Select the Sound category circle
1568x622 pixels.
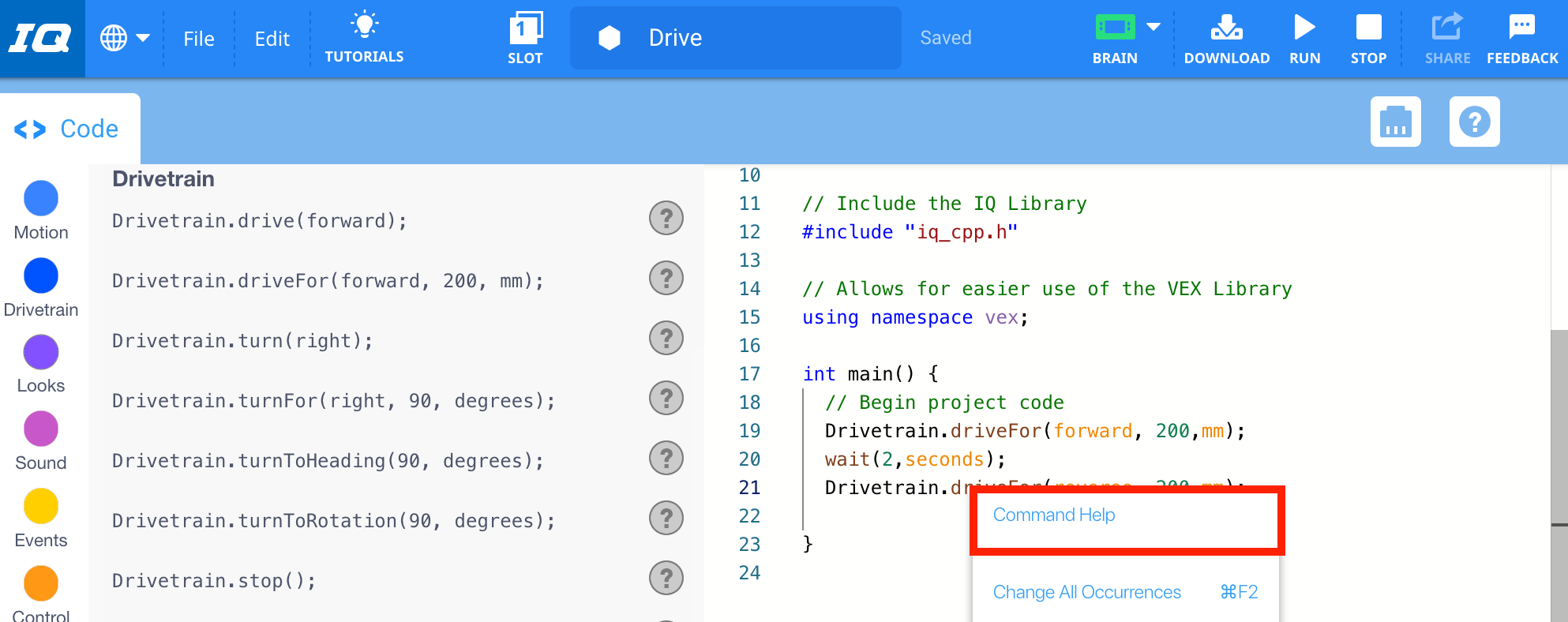(x=41, y=429)
